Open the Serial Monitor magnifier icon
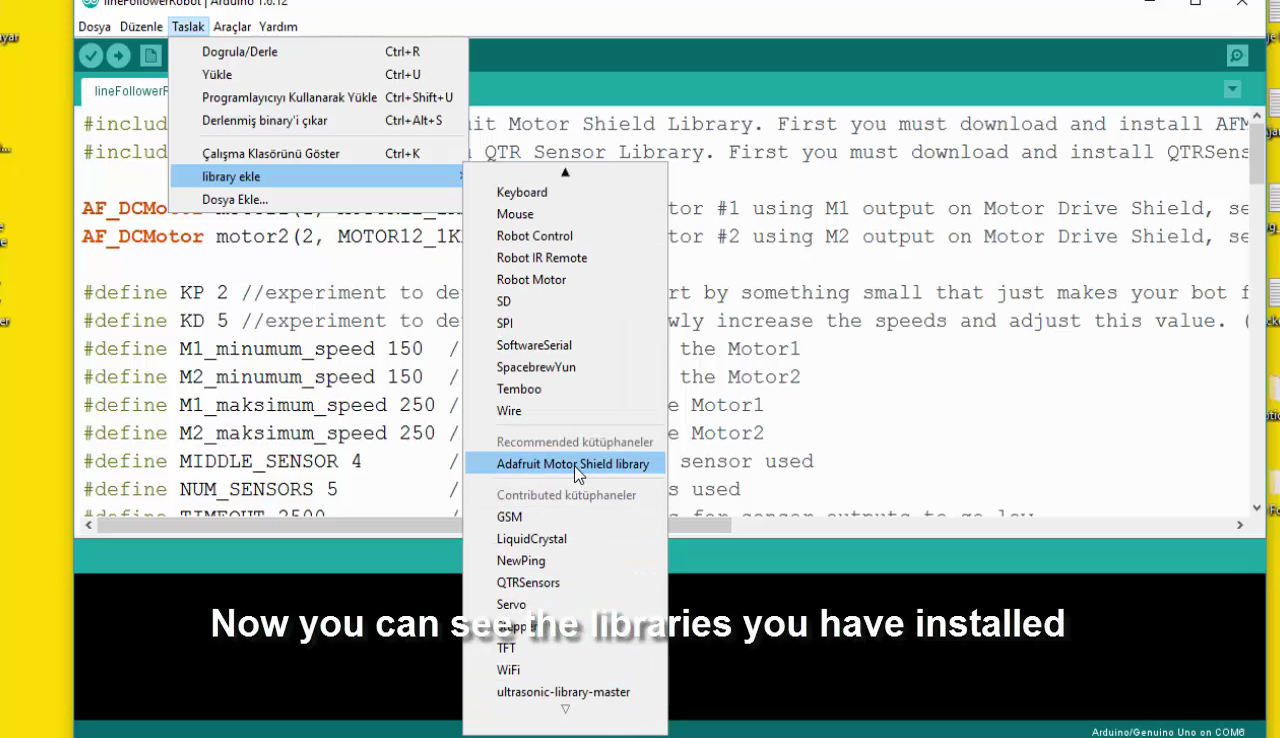 pyautogui.click(x=1237, y=56)
